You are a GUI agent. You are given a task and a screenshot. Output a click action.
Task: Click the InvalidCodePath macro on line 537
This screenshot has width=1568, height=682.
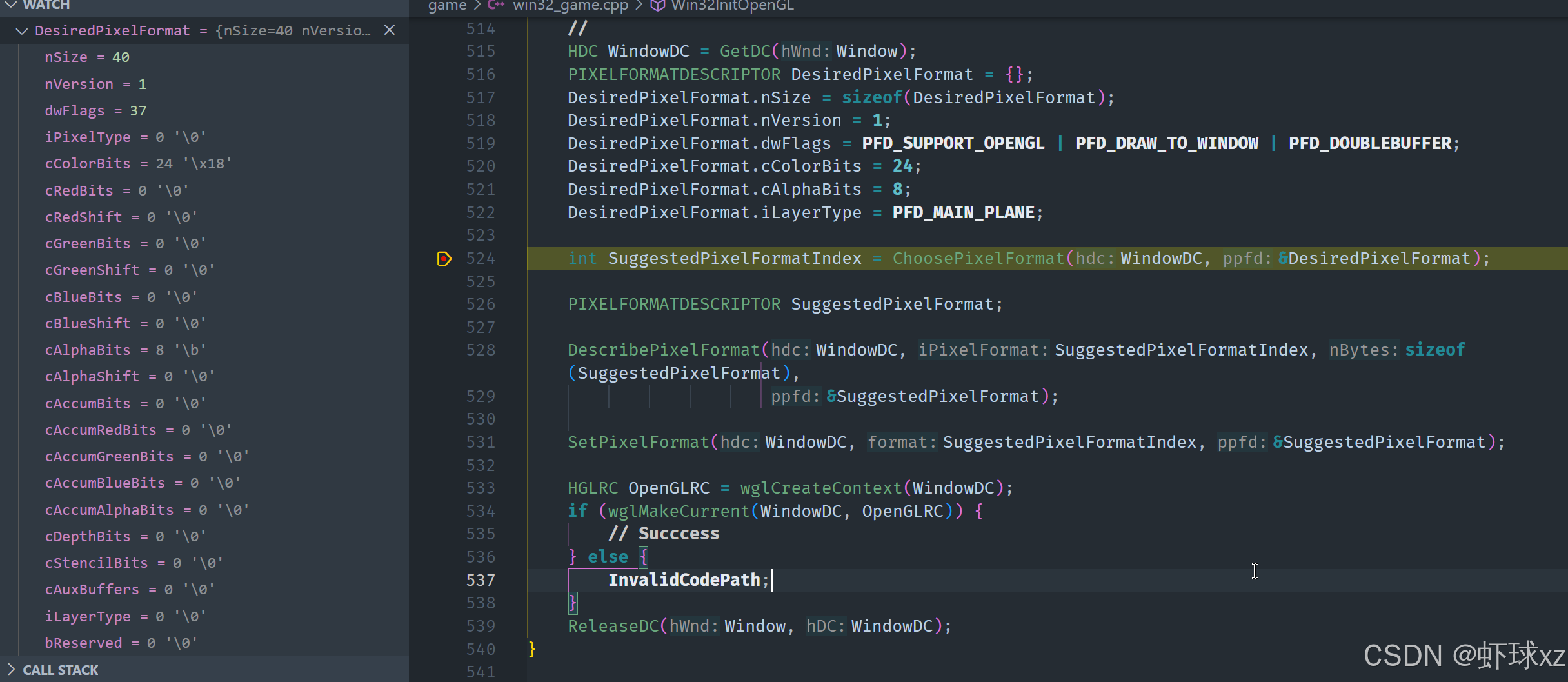pyautogui.click(x=684, y=581)
